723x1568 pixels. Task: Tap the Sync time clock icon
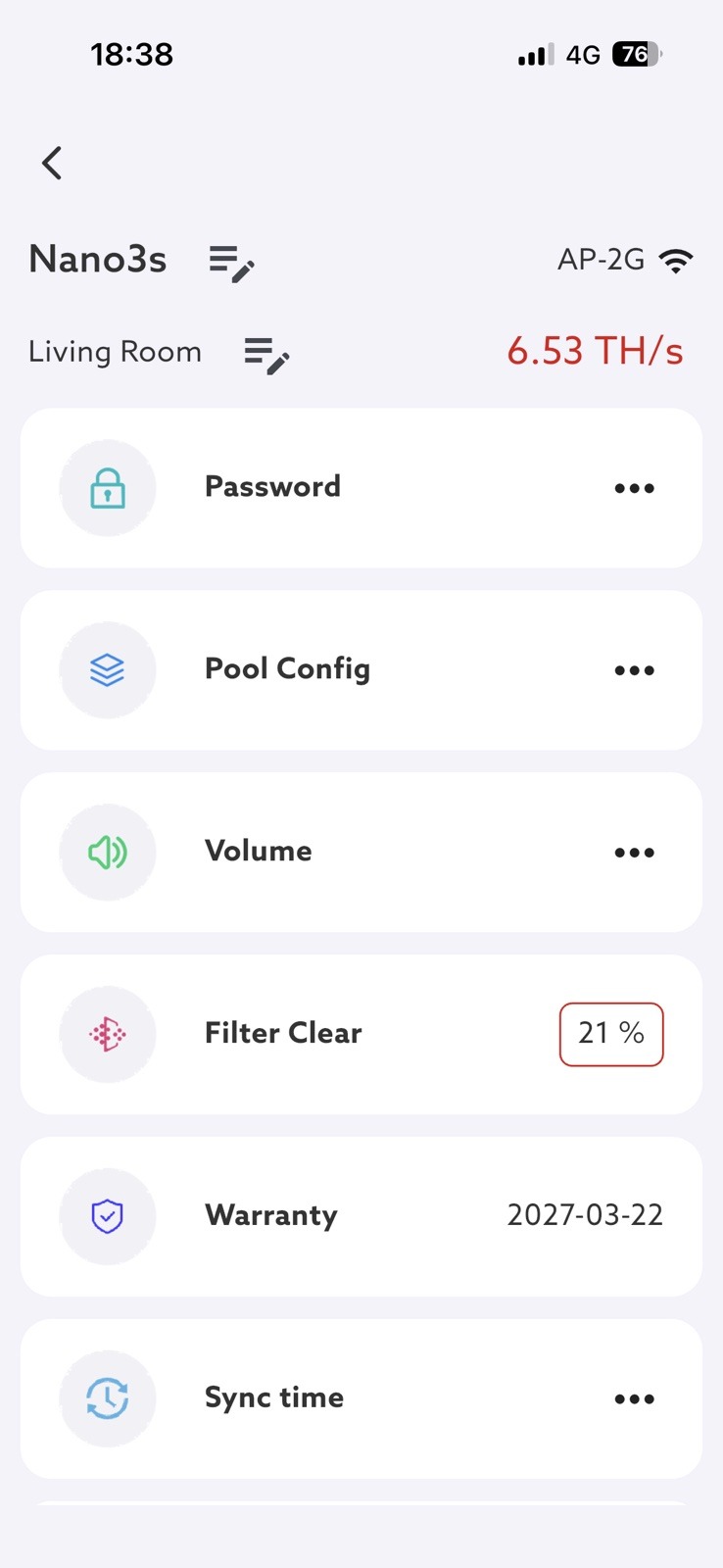[108, 1398]
